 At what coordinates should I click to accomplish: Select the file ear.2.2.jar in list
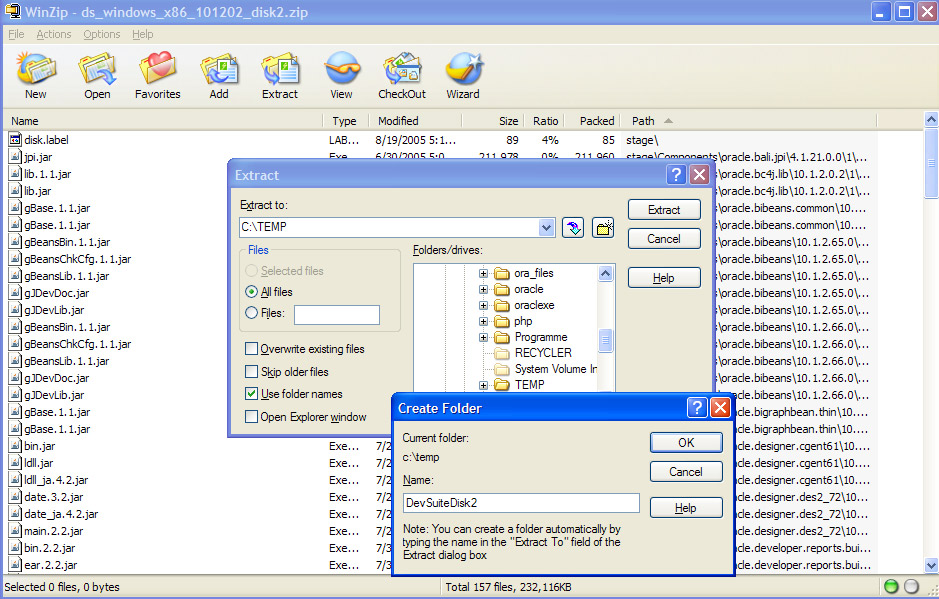(x=51, y=565)
